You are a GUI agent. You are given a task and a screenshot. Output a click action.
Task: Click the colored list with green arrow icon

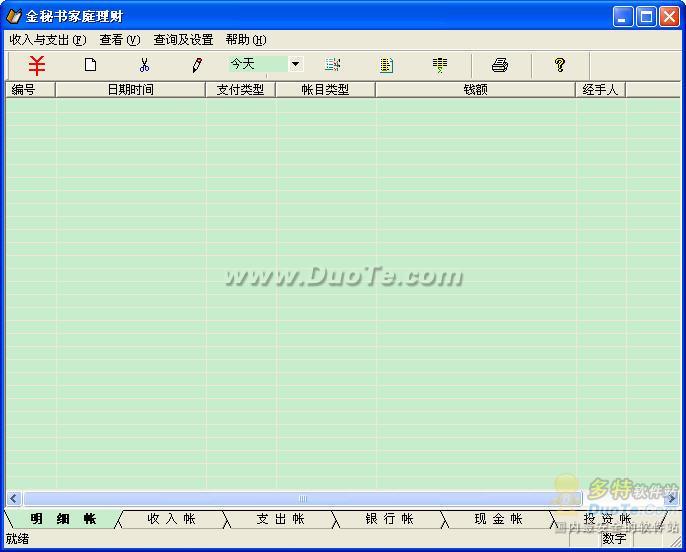click(x=440, y=65)
